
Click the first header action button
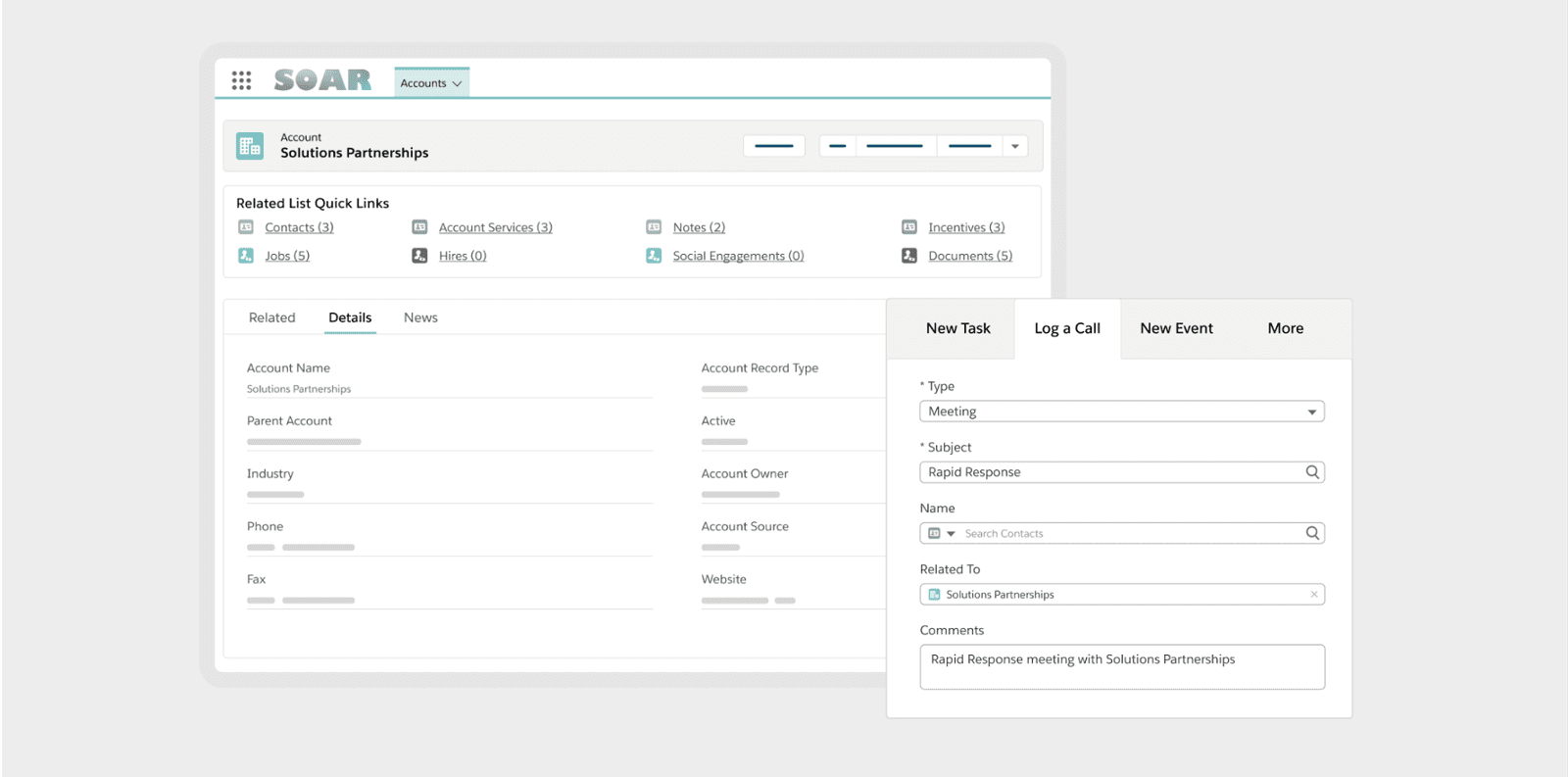(x=774, y=146)
